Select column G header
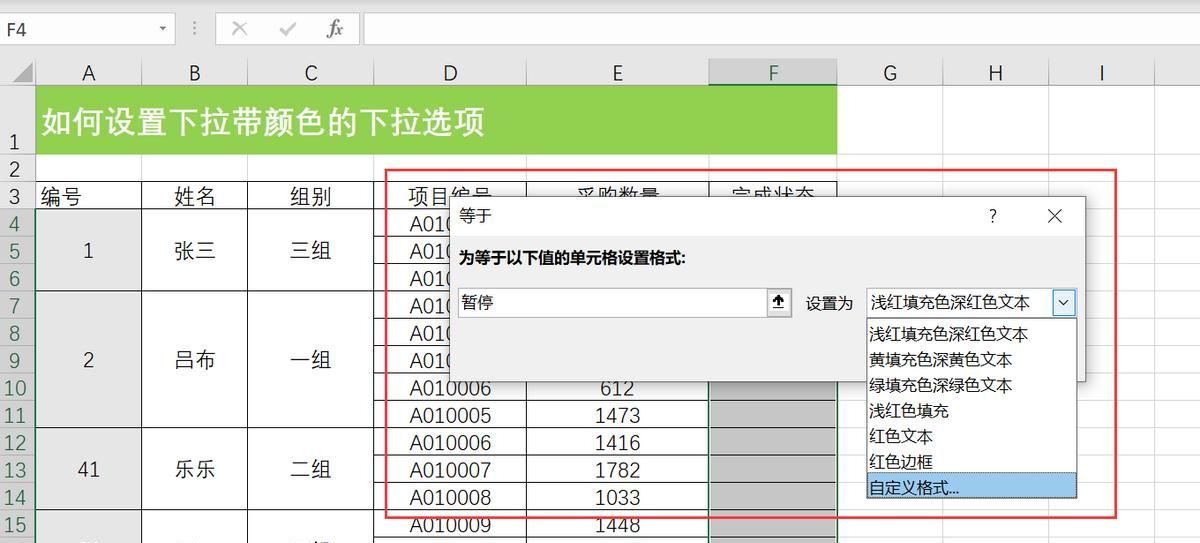The width and height of the screenshot is (1200, 543). point(889,72)
